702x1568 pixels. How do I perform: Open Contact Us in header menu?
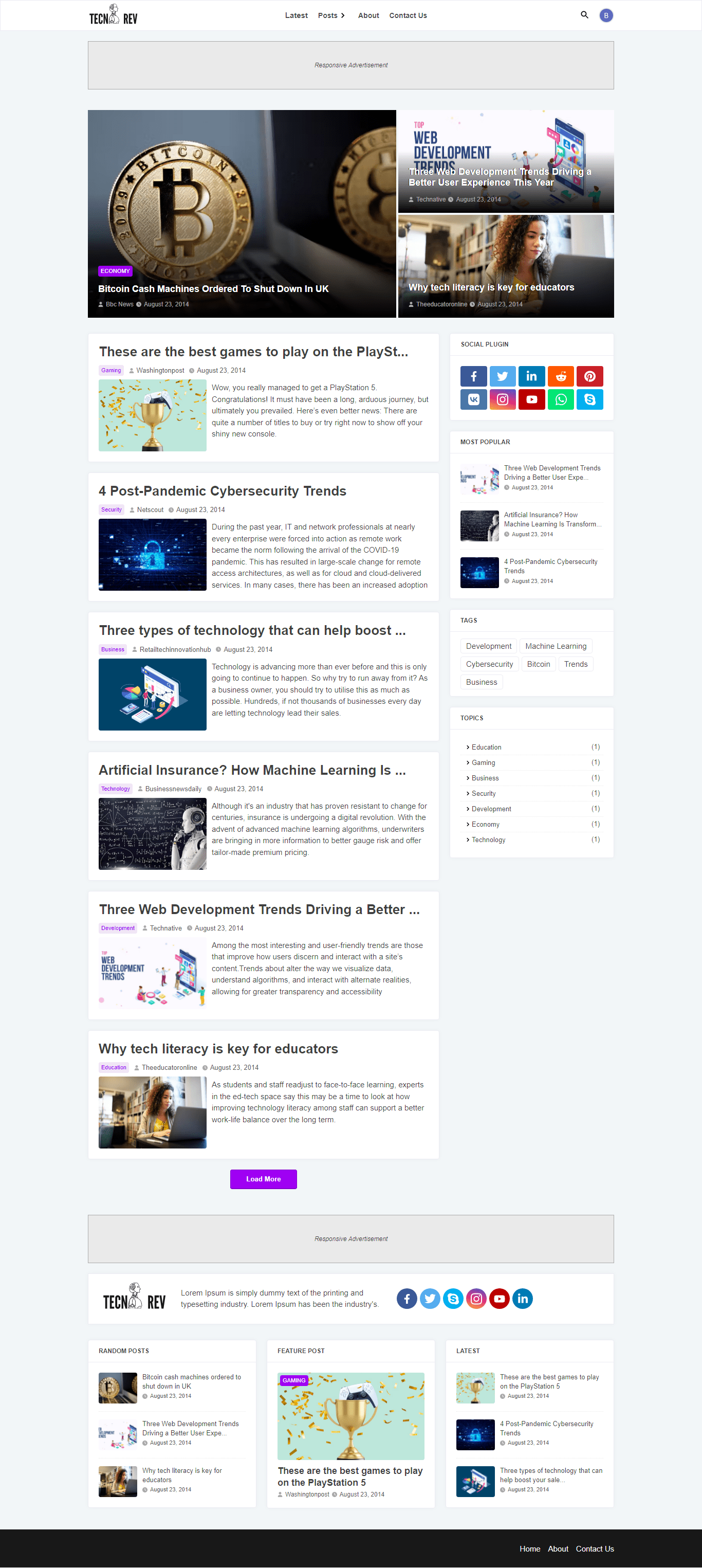pos(408,15)
